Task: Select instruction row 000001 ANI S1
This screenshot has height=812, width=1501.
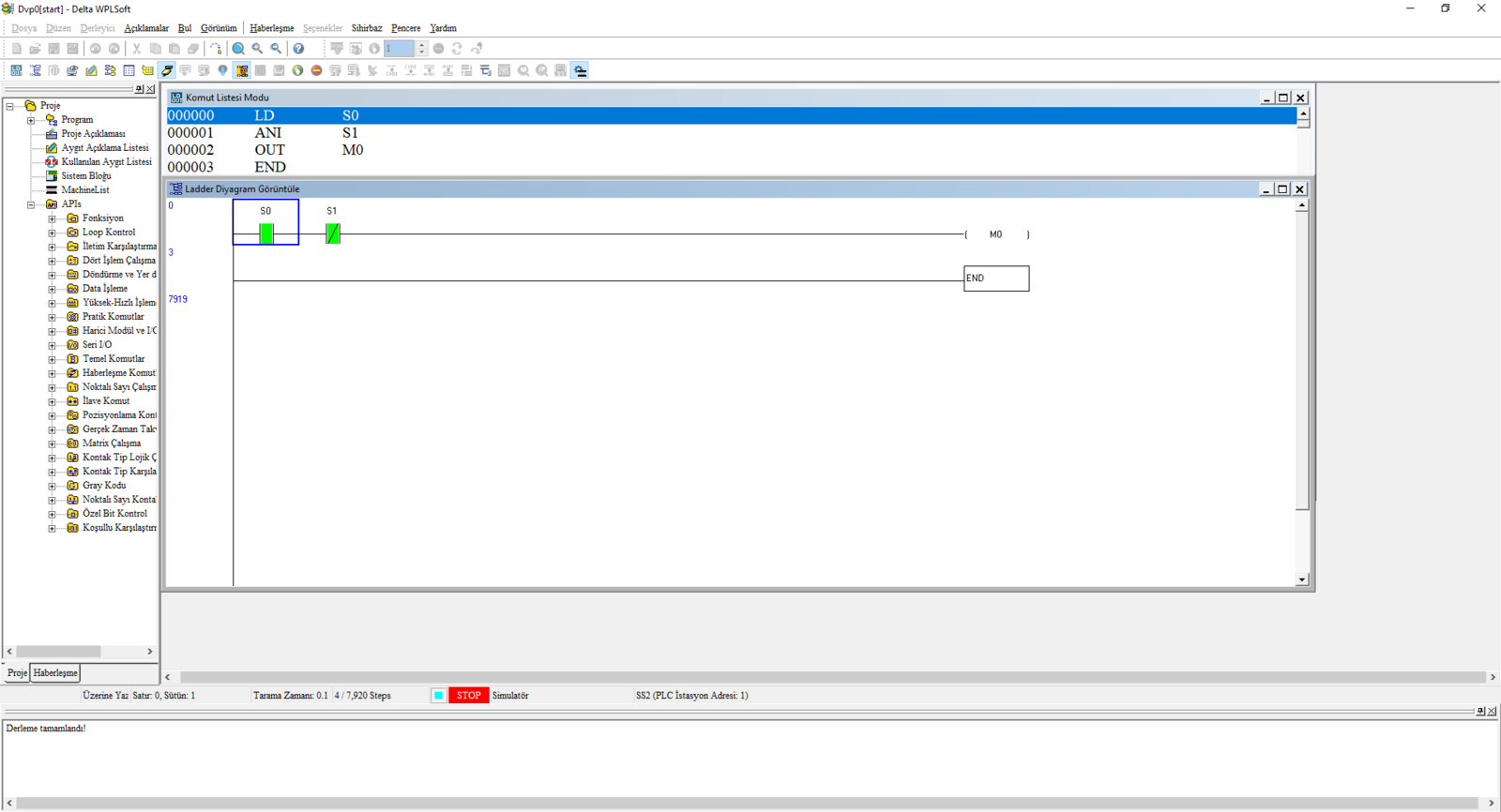Action: [x=732, y=133]
